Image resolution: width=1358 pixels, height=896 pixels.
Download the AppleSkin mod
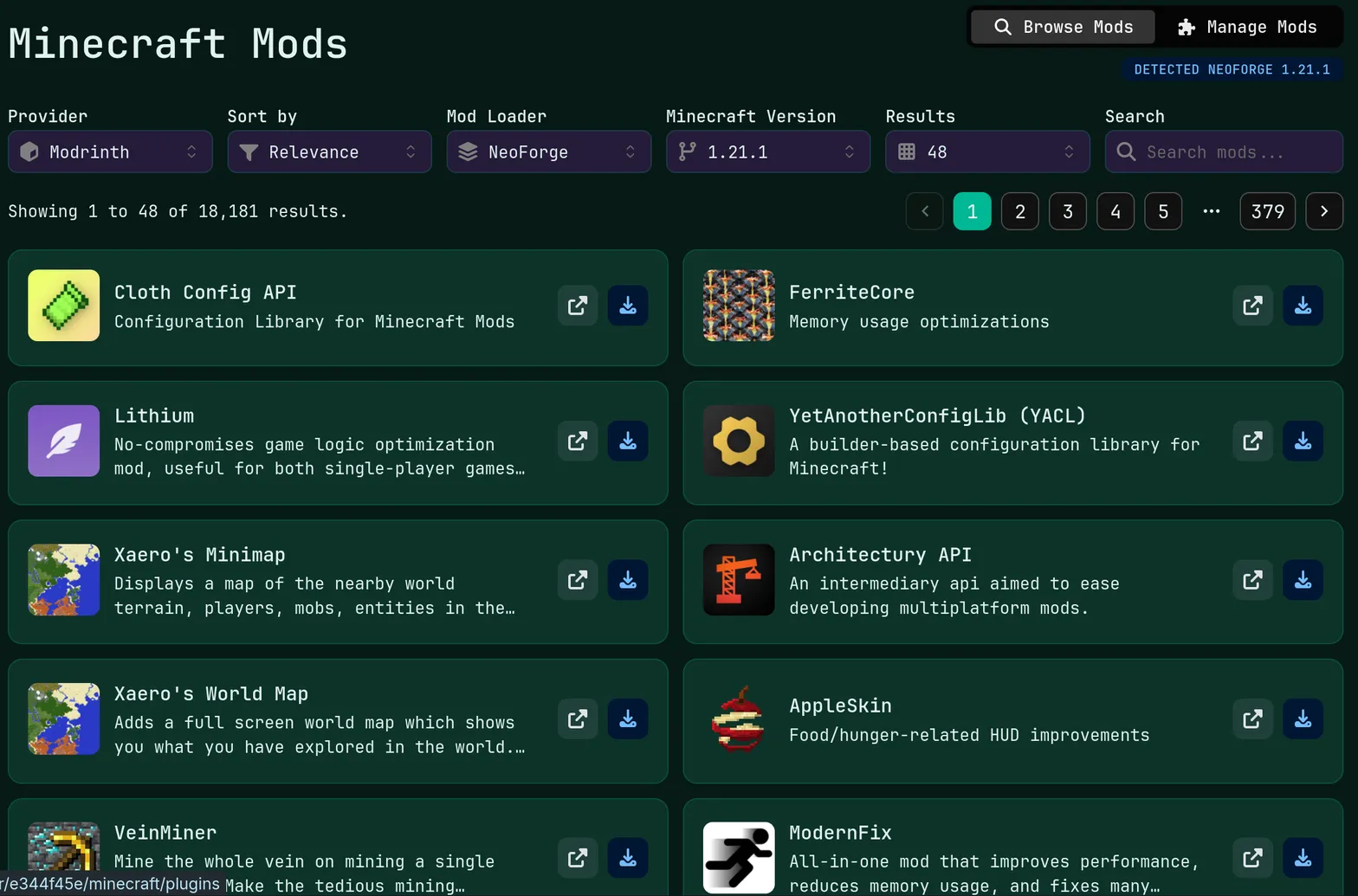coord(1303,719)
